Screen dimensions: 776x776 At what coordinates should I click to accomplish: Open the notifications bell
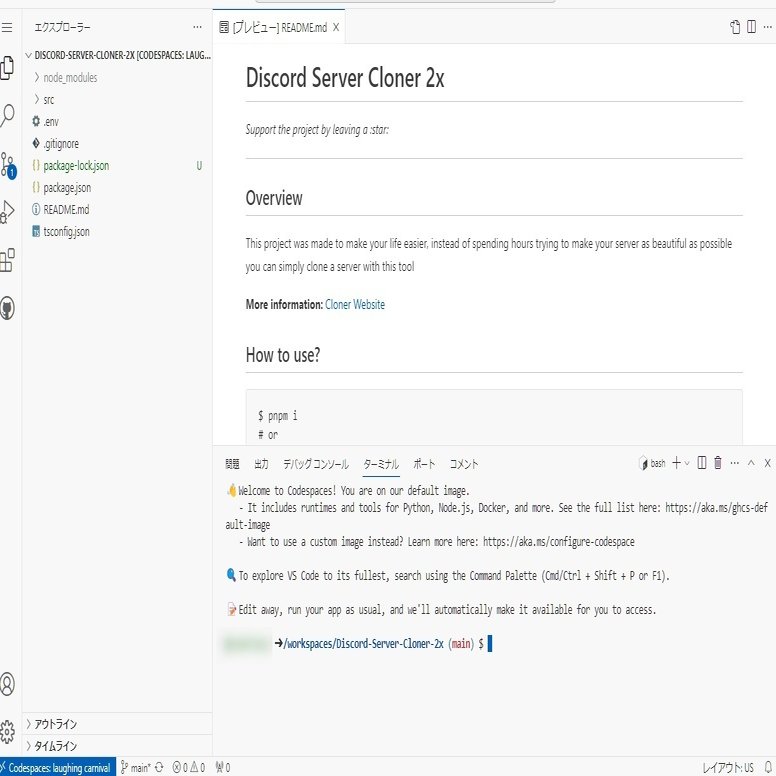[768, 767]
